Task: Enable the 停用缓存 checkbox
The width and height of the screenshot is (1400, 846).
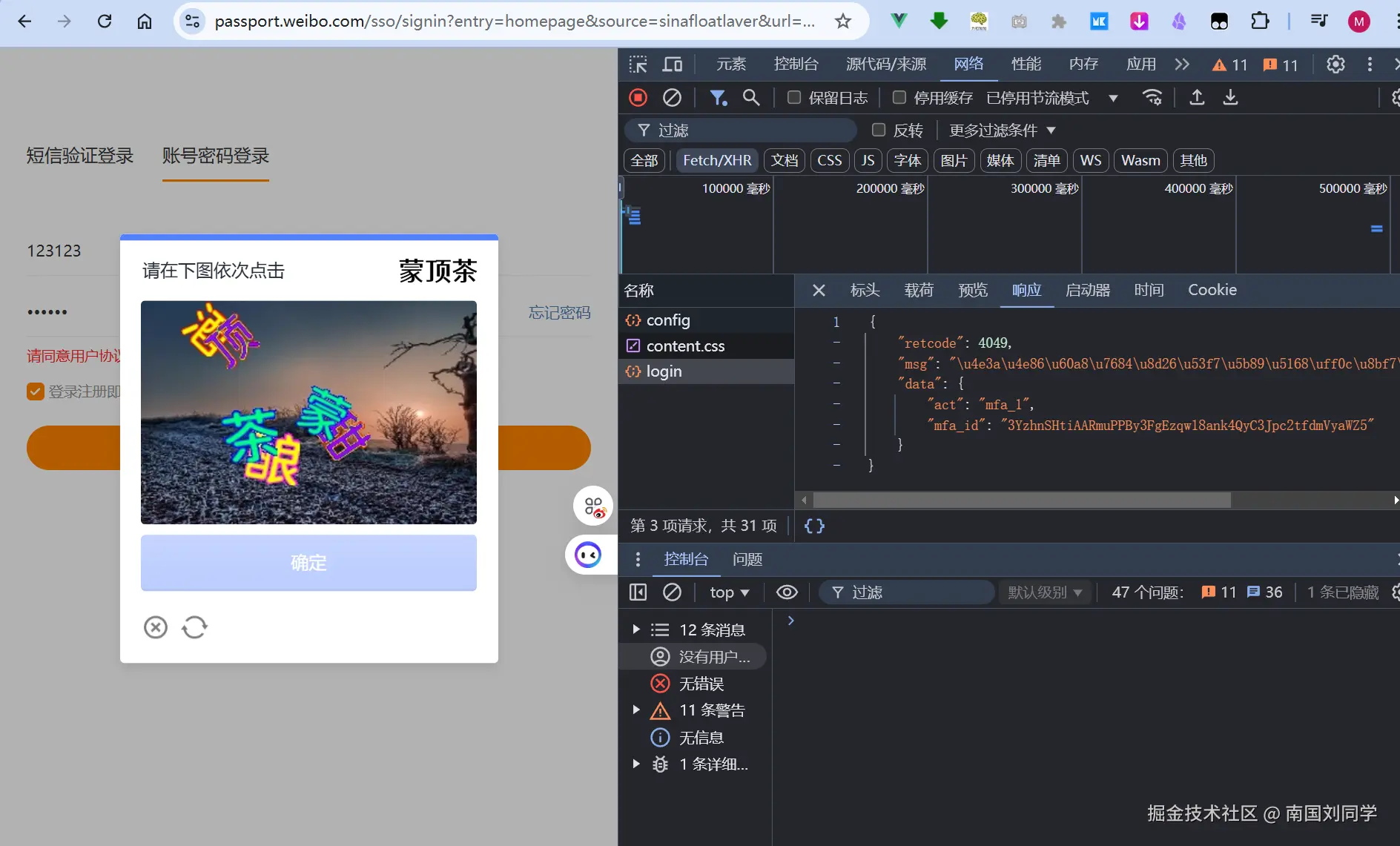Action: [899, 97]
